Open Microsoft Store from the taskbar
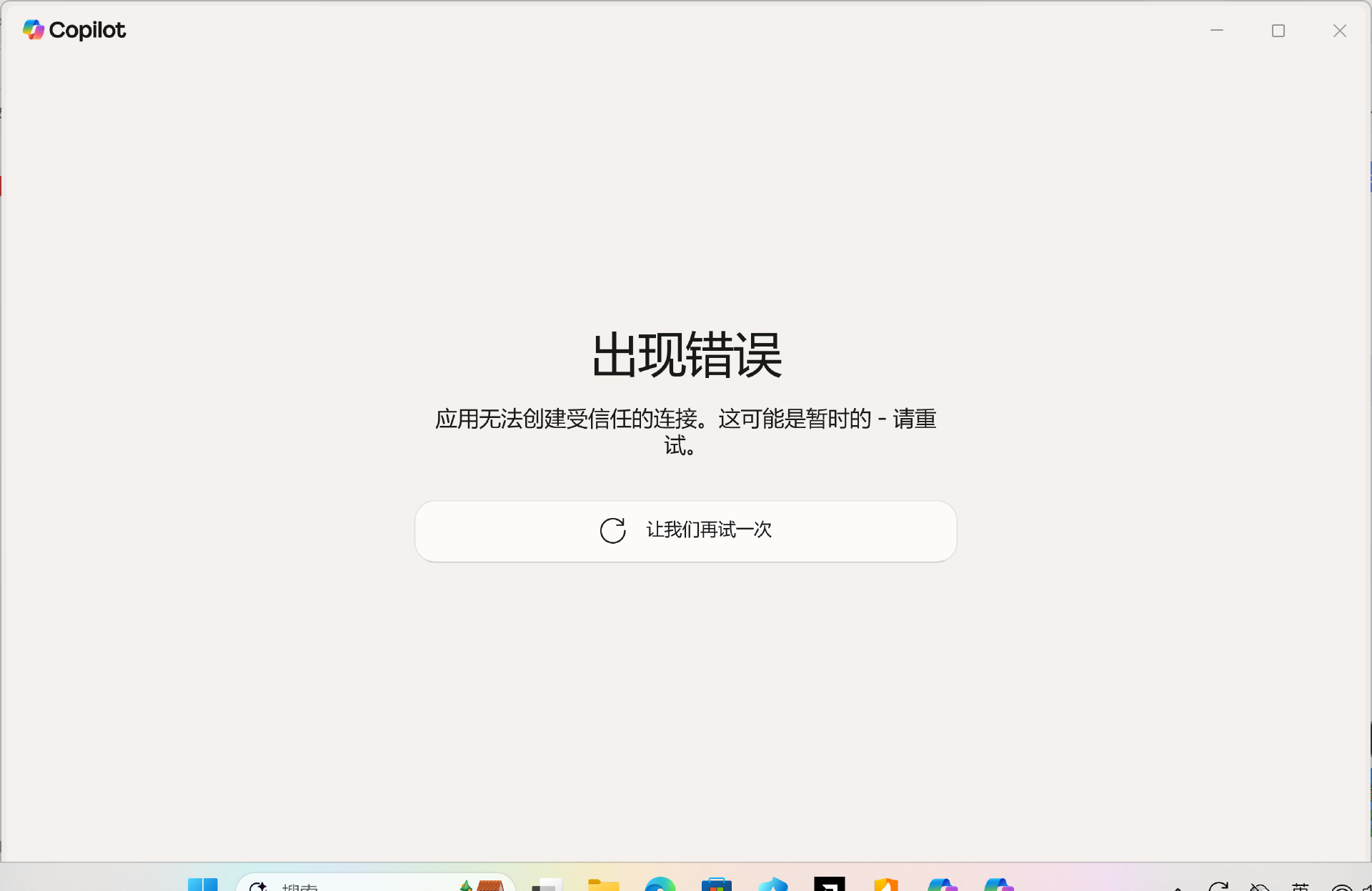1372x891 pixels. pyautogui.click(x=716, y=885)
